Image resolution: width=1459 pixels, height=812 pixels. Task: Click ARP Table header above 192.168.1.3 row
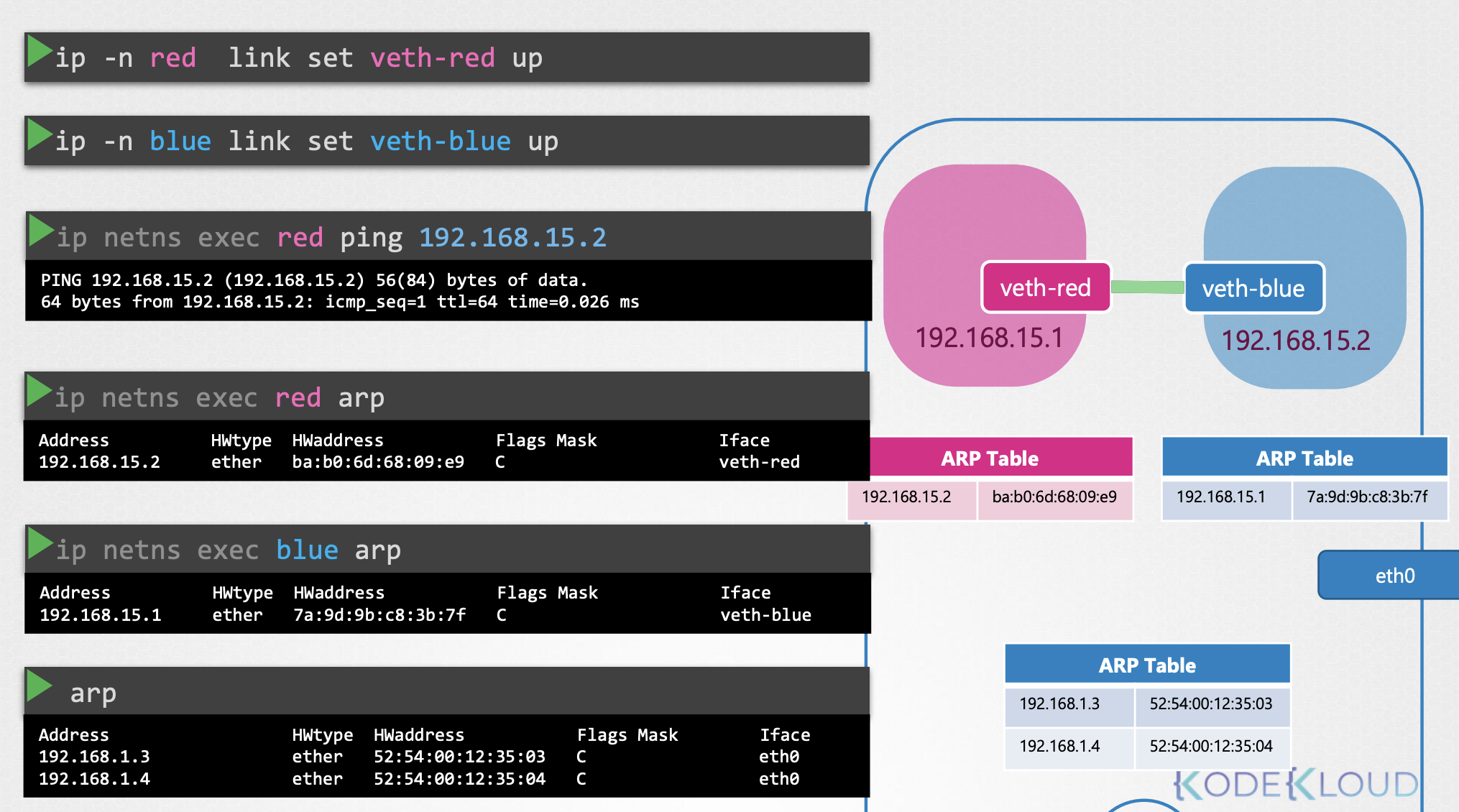coord(1147,664)
